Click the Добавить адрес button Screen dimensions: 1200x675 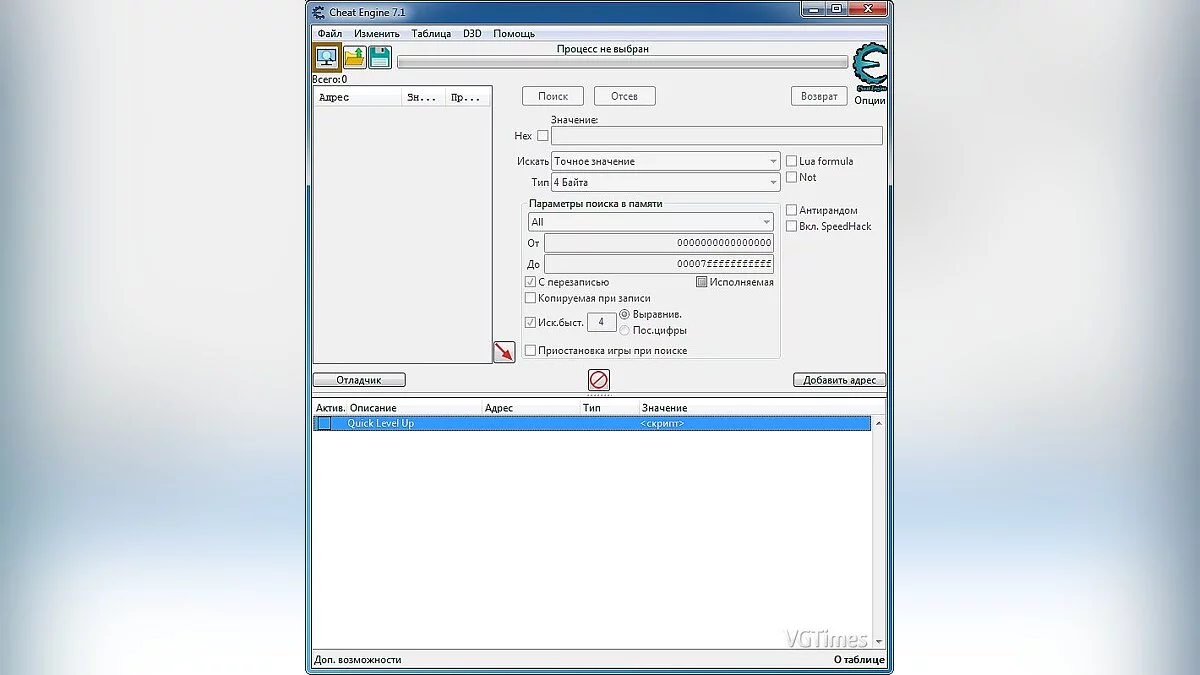point(838,380)
